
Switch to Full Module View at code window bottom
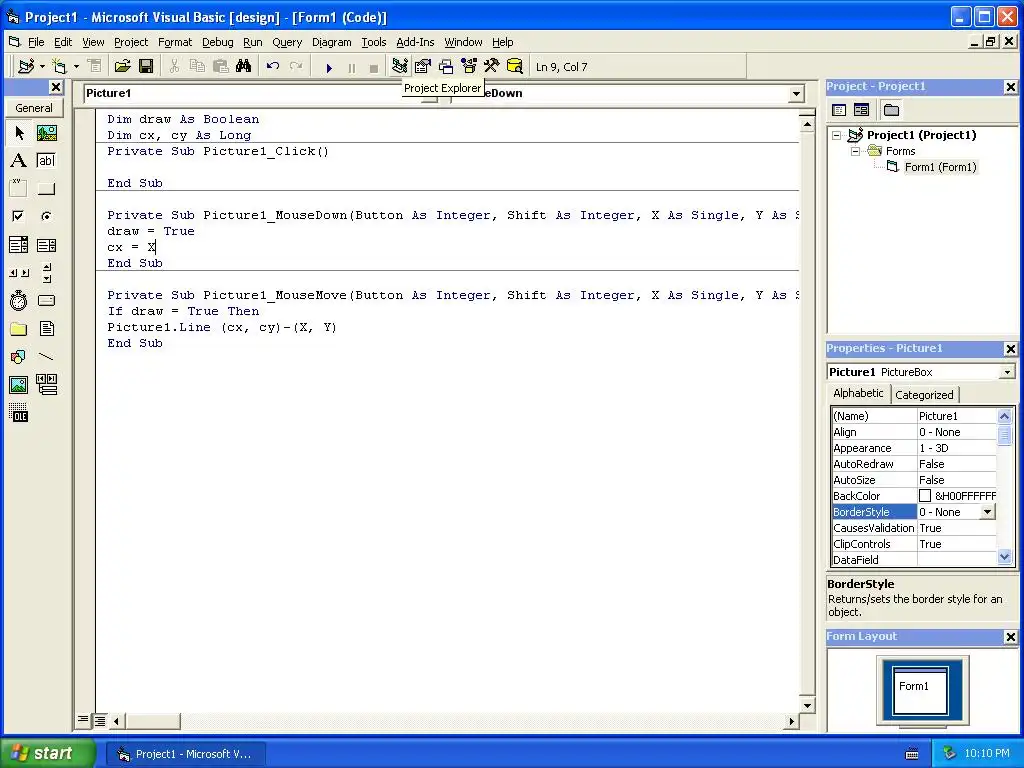coord(100,720)
